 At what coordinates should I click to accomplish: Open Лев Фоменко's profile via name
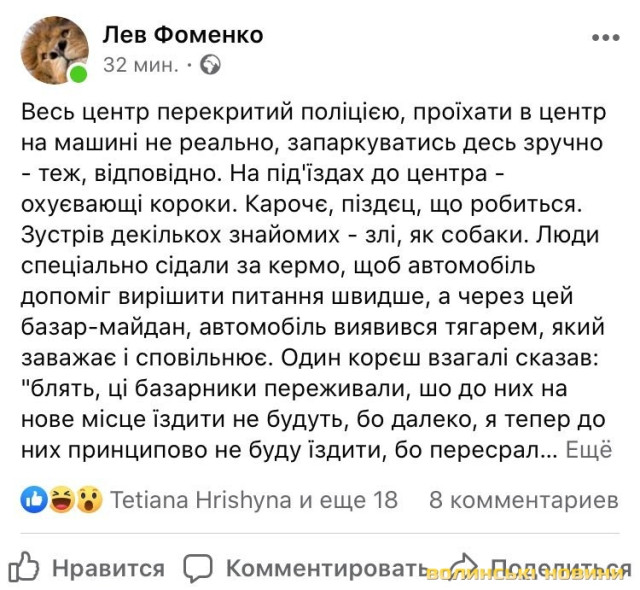click(183, 35)
